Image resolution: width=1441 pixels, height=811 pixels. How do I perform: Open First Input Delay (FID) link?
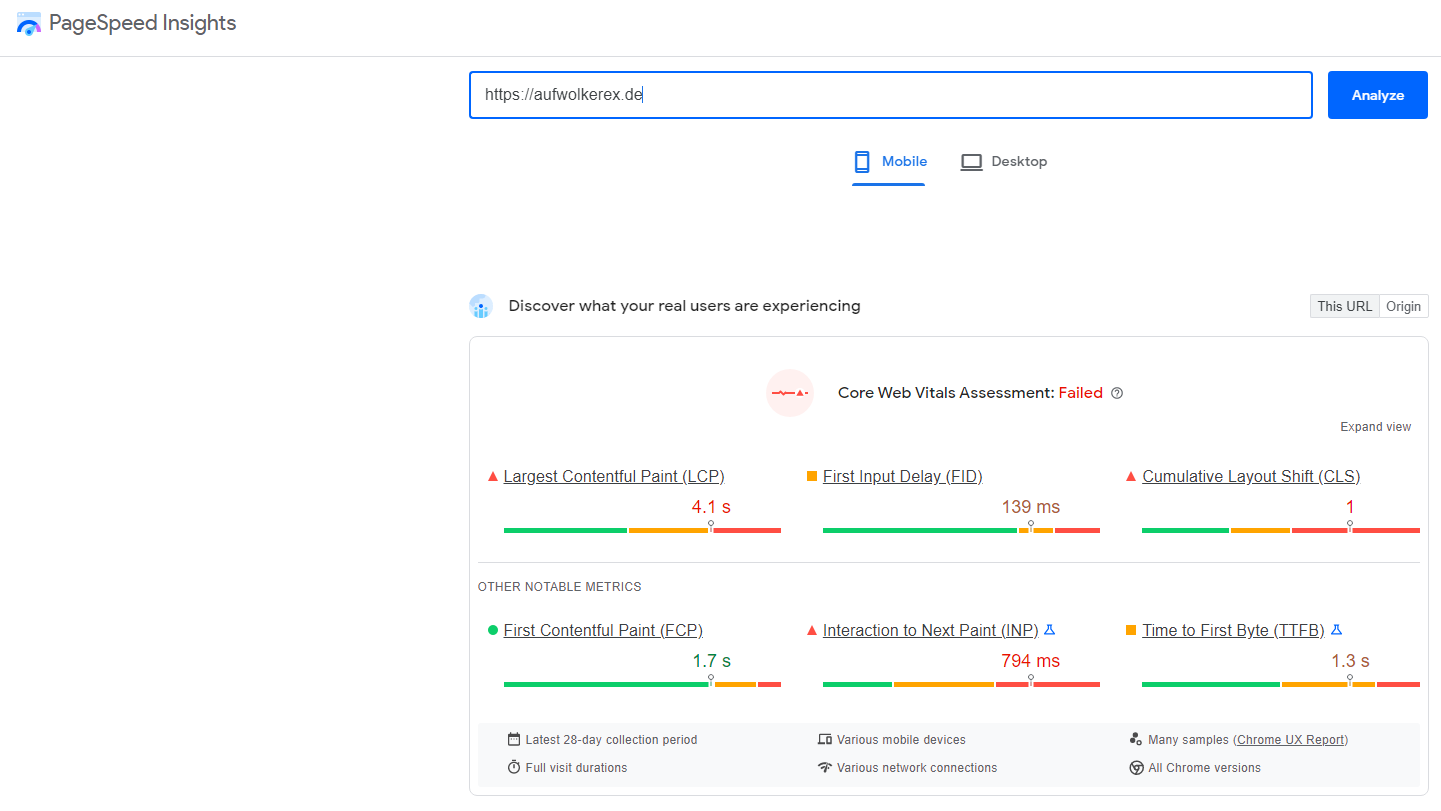click(902, 476)
